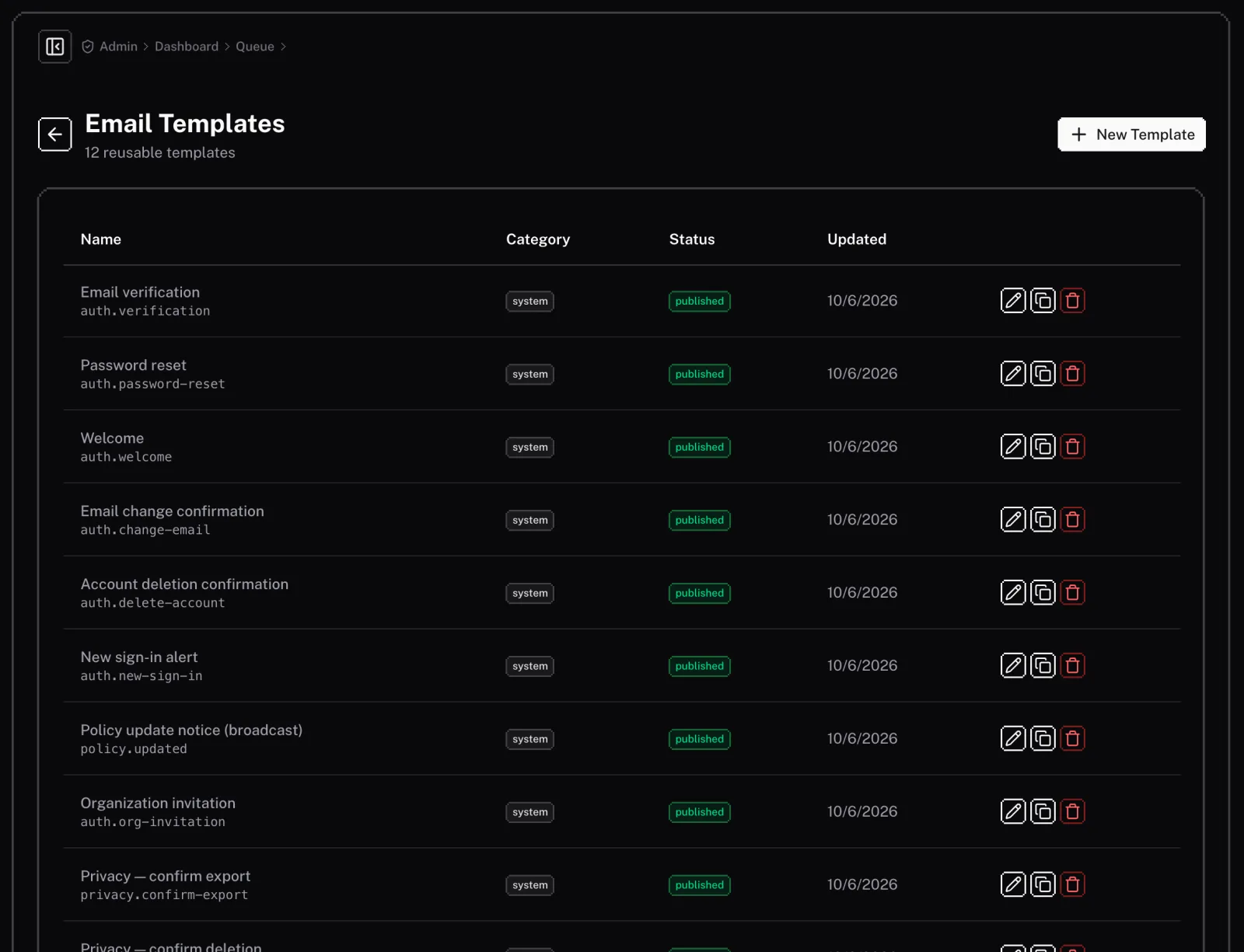Edit the New sign-in alert template
The height and width of the screenshot is (952, 1244).
[1013, 666]
